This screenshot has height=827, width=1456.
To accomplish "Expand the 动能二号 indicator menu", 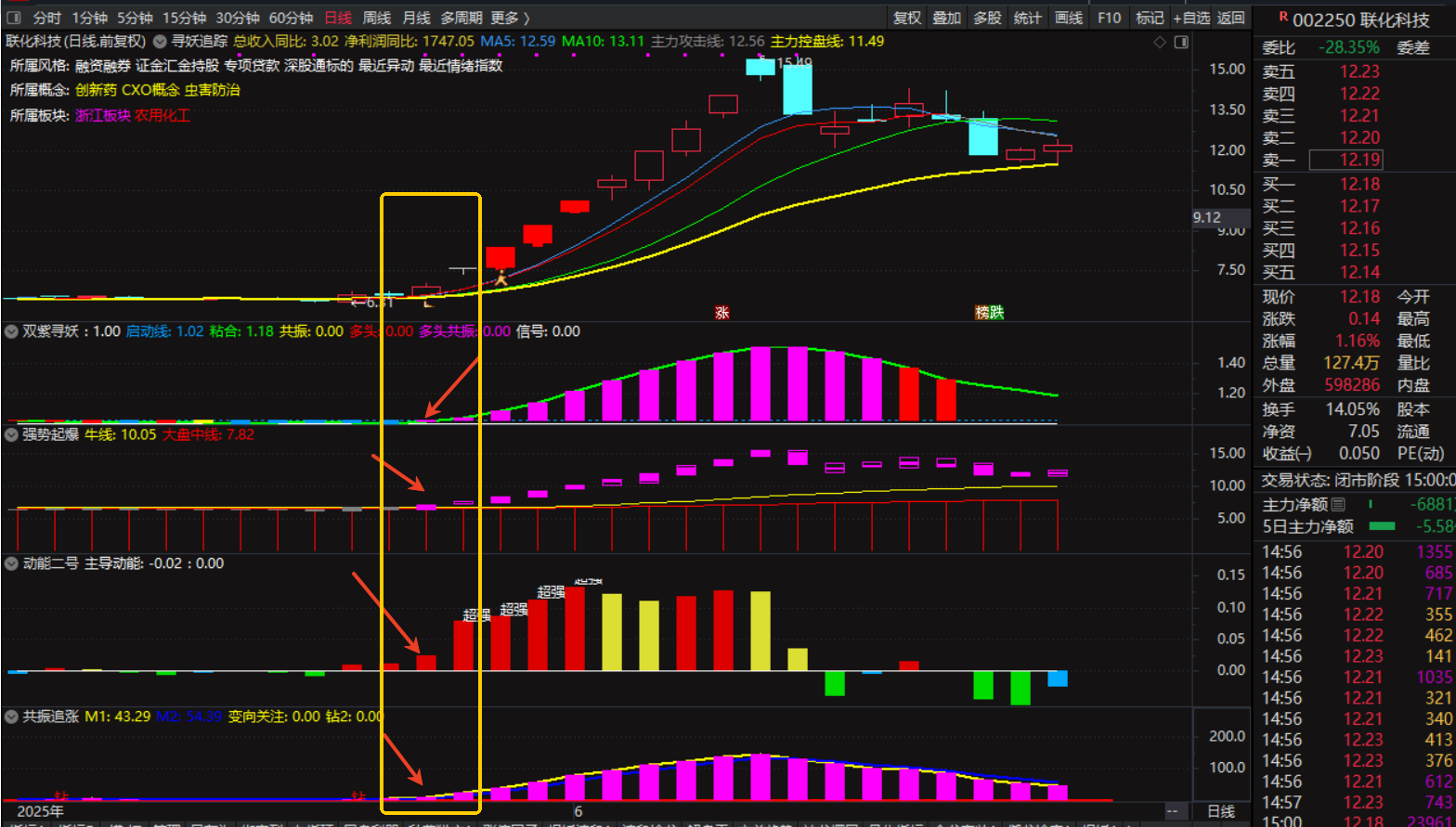I will (x=13, y=563).
